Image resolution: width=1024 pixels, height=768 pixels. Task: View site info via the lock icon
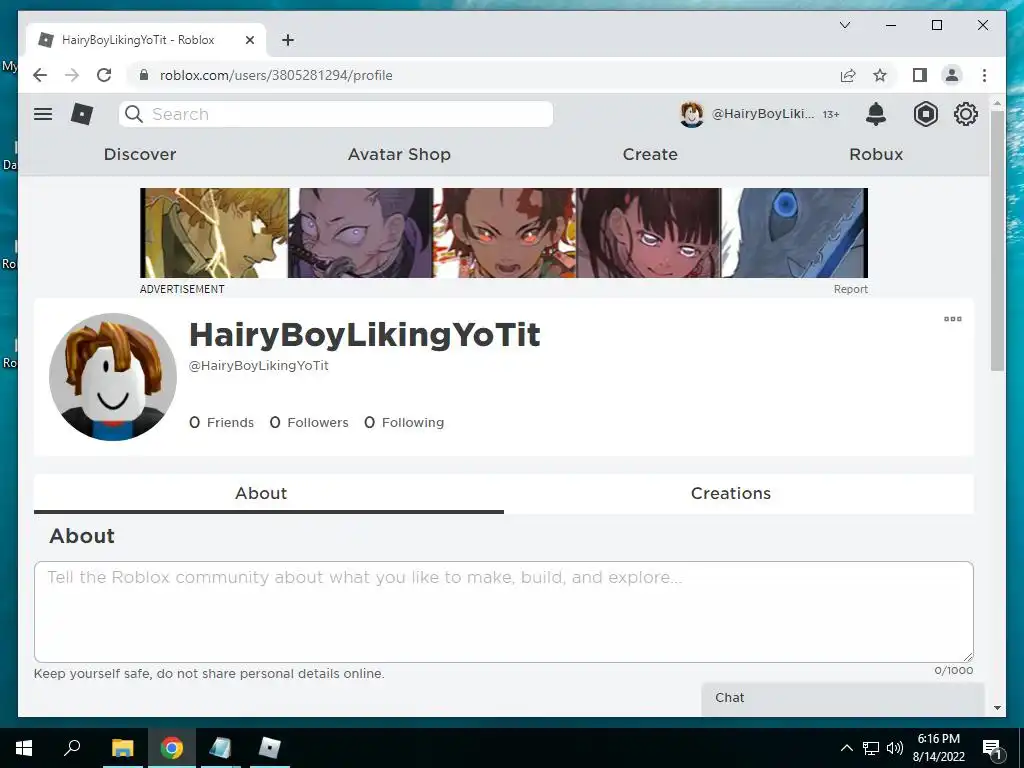tap(144, 75)
